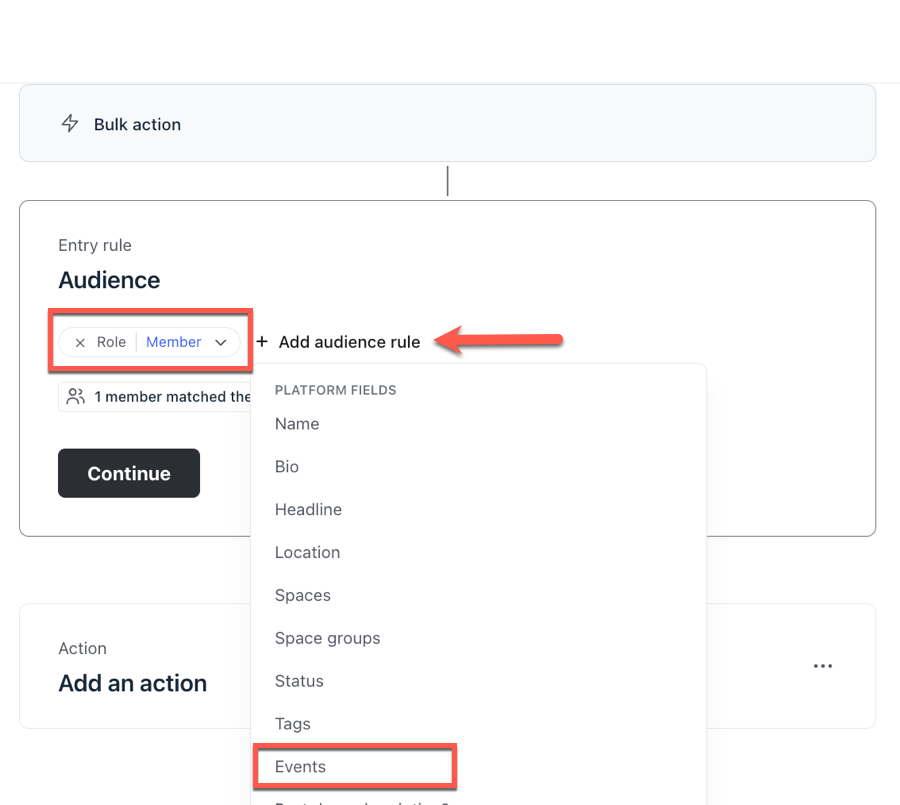Click the matched members people icon

pos(75,397)
